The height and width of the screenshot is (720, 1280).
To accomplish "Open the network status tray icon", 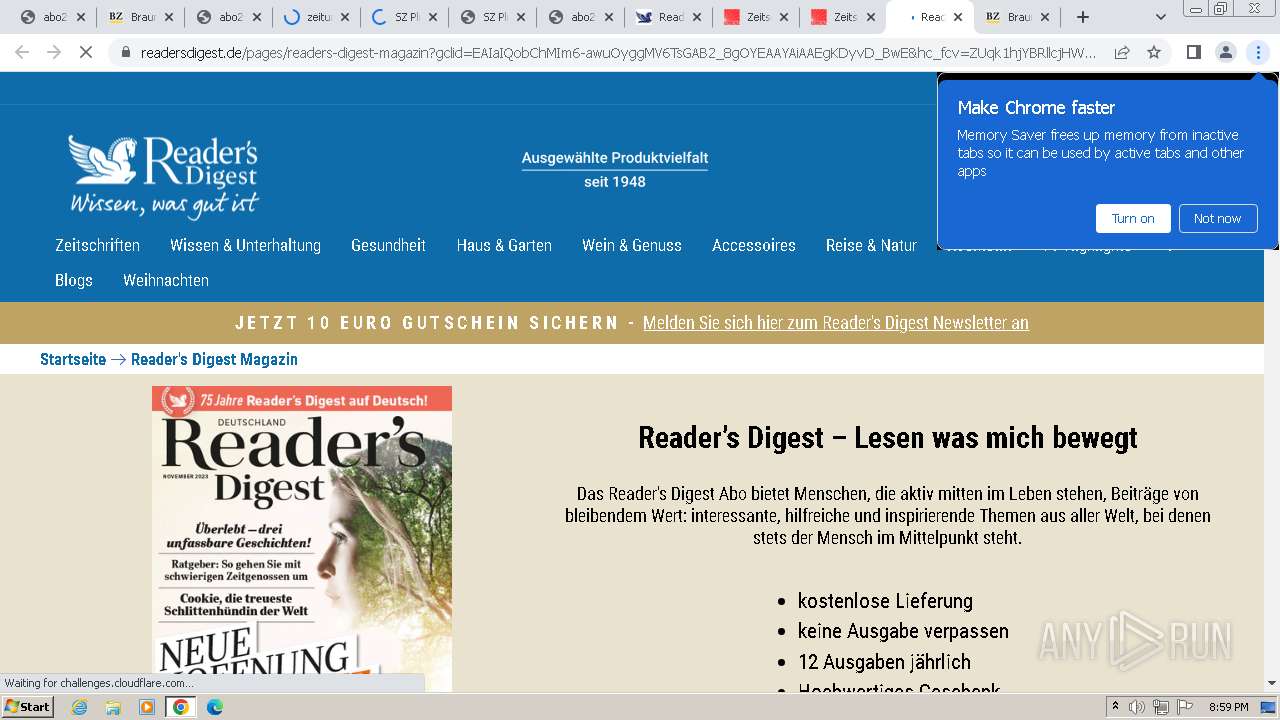I will 1161,707.
